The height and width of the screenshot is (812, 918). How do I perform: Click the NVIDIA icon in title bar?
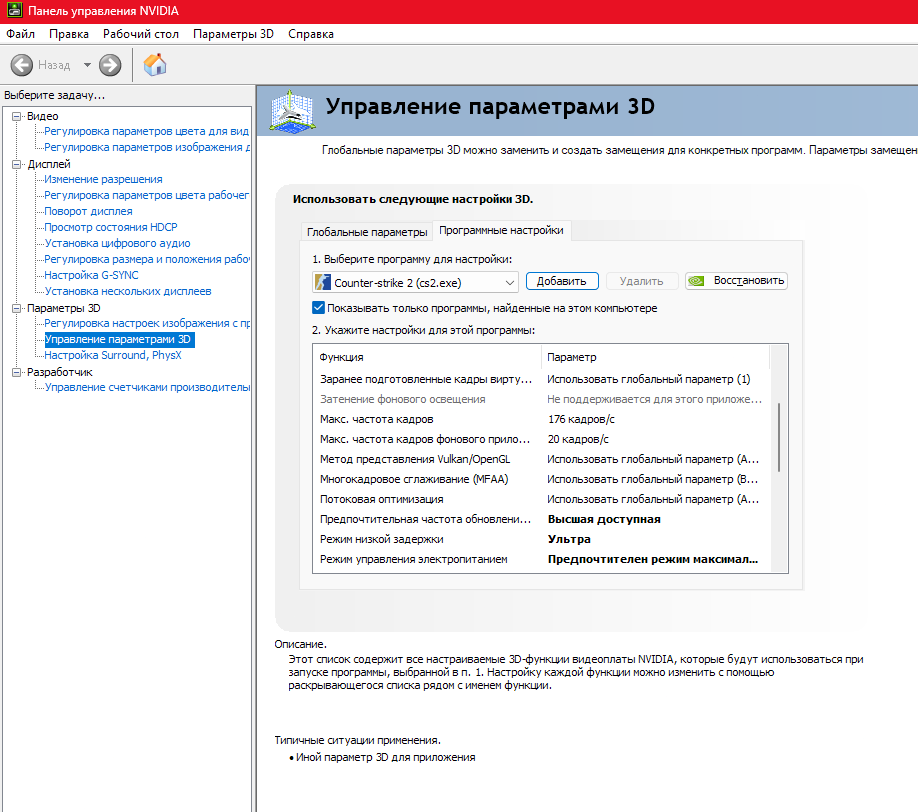click(x=12, y=10)
